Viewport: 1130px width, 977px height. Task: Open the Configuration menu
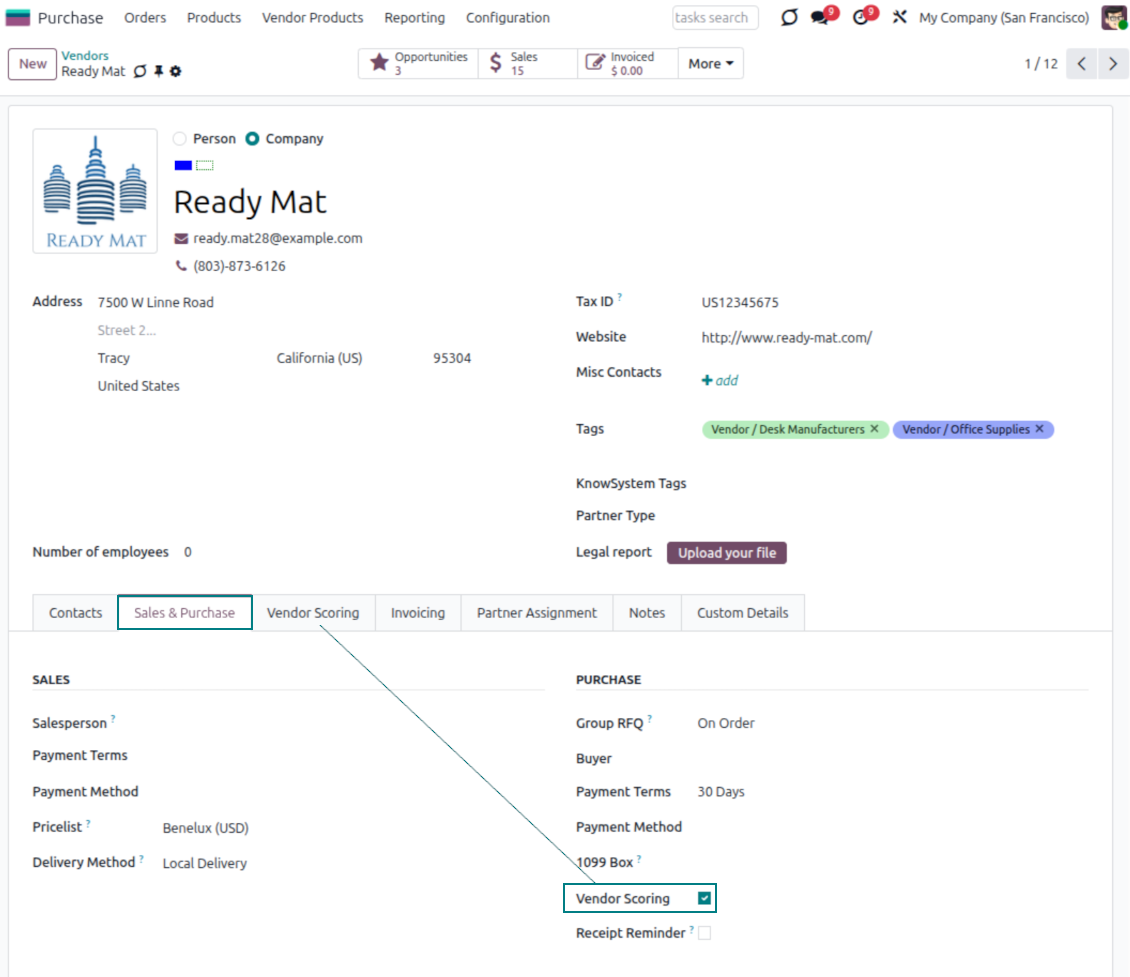click(507, 18)
